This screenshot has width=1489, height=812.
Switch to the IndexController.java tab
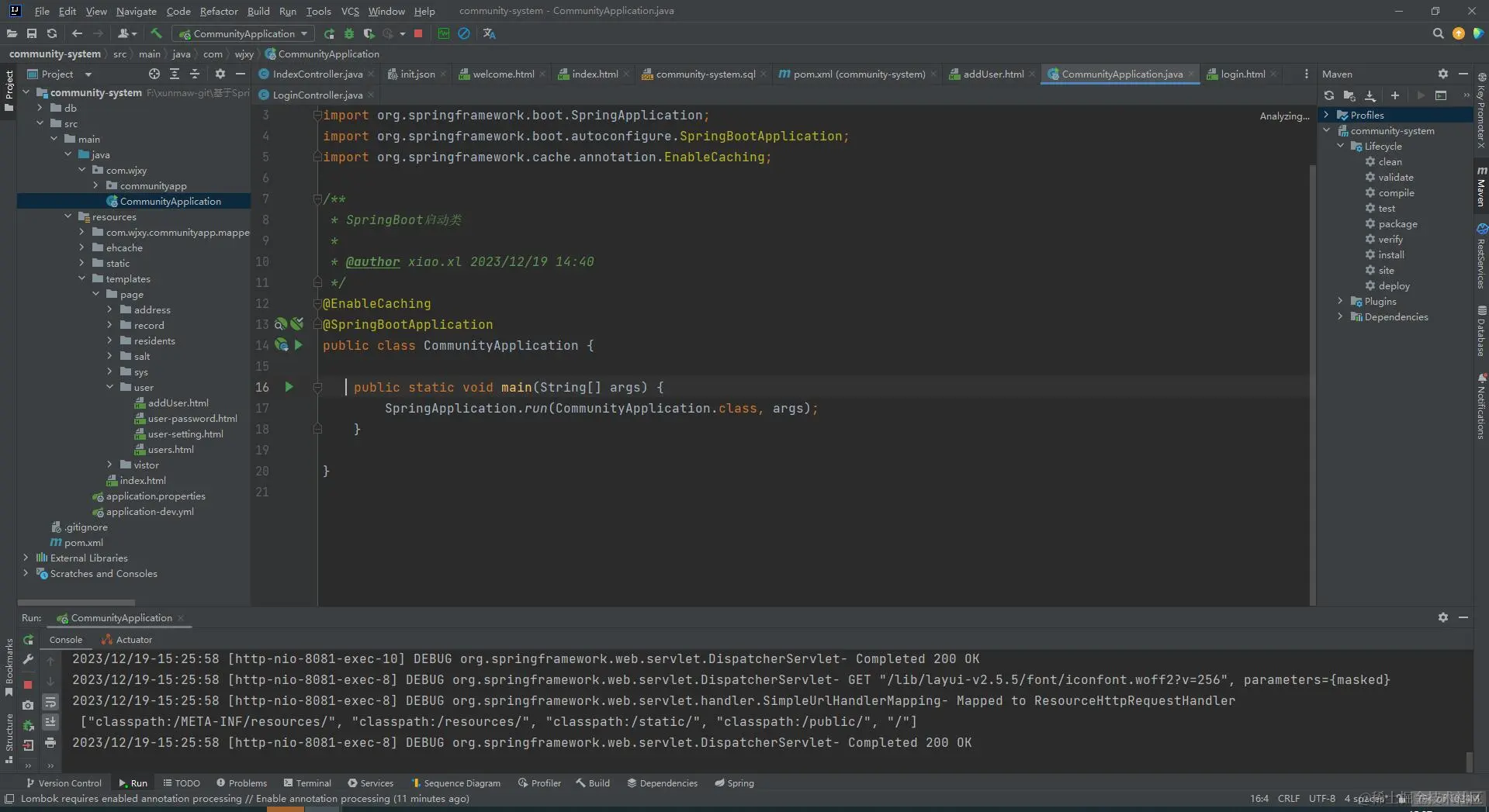point(317,74)
